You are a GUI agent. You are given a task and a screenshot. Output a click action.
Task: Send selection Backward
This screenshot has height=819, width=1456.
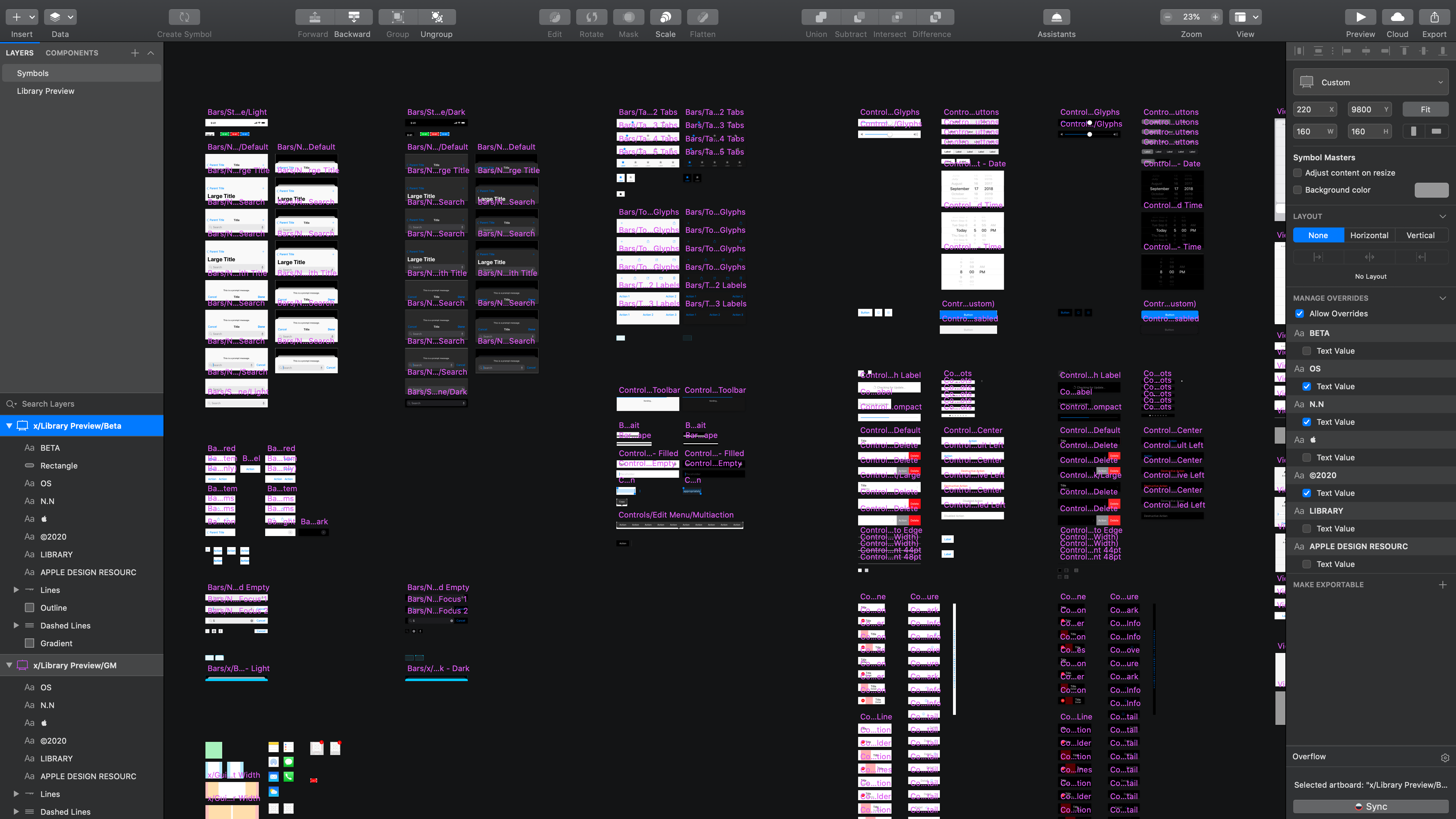[354, 17]
